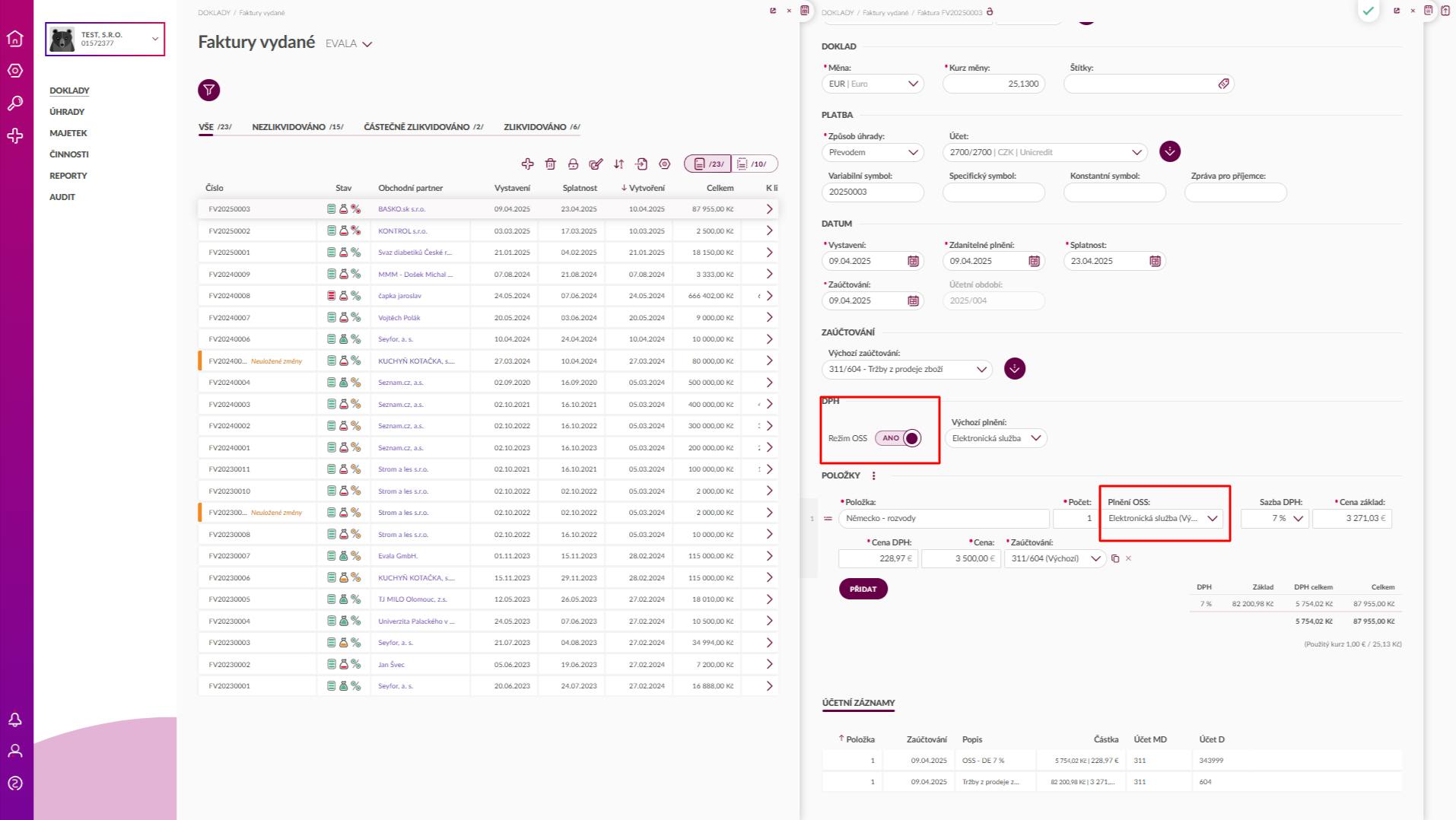Click the trash delete icon in the list toolbar
This screenshot has width=1456, height=820.
[551, 164]
